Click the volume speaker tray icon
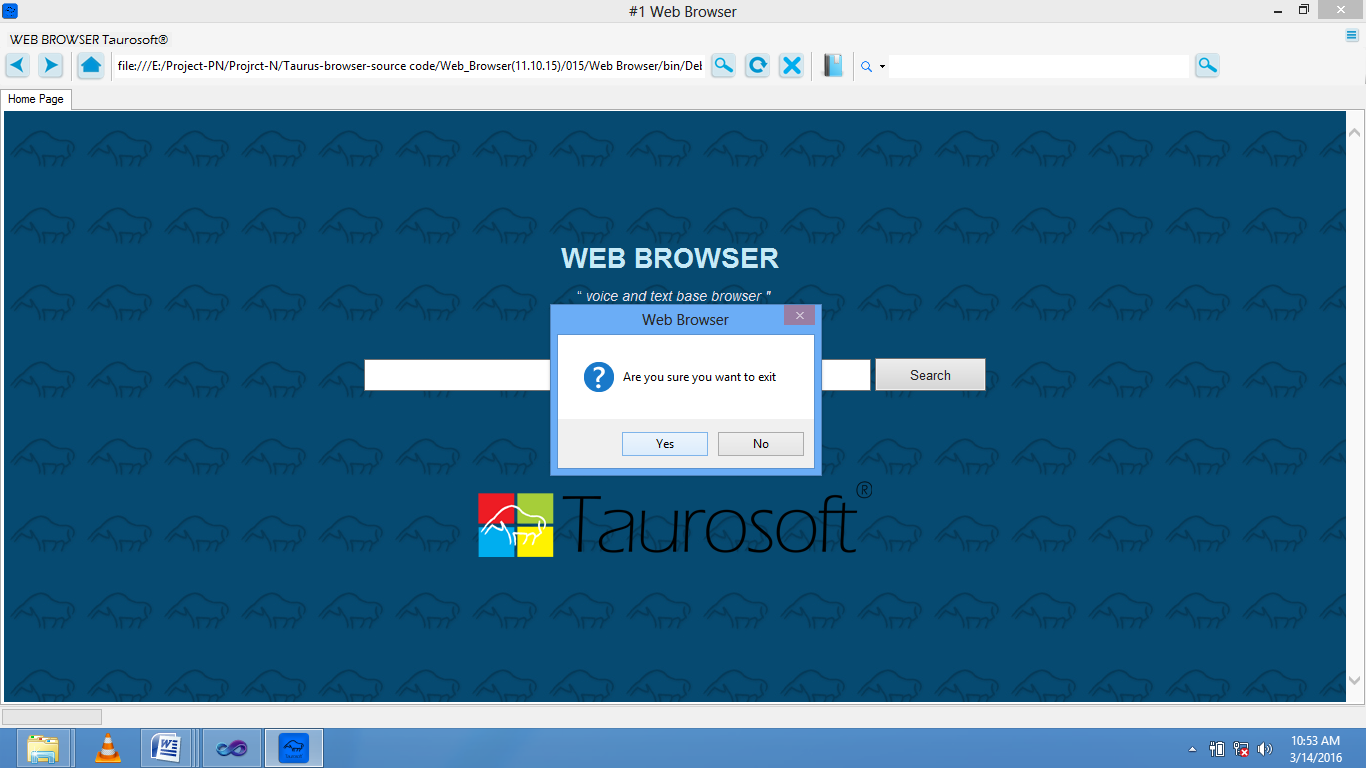1366x768 pixels. click(x=1265, y=749)
